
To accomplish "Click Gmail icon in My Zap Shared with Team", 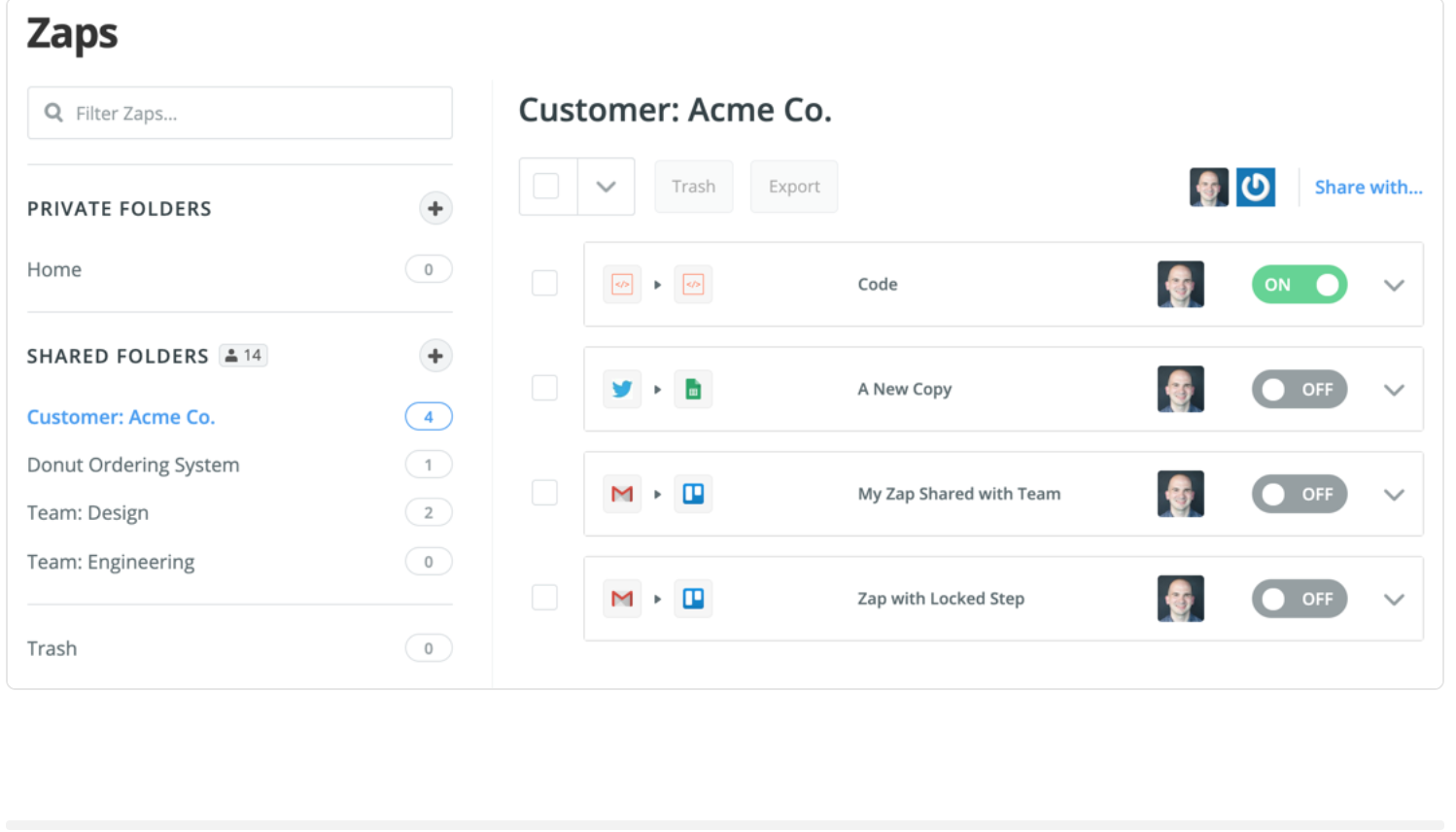I will [622, 494].
